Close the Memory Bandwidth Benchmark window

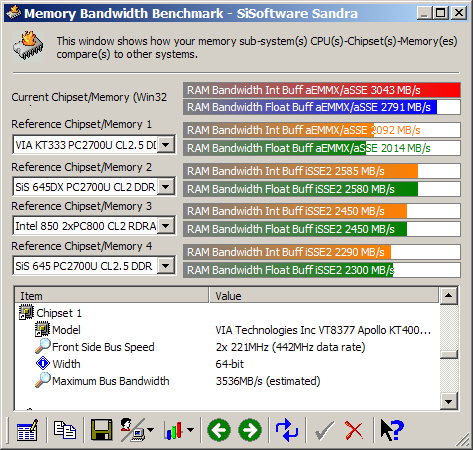click(x=459, y=13)
